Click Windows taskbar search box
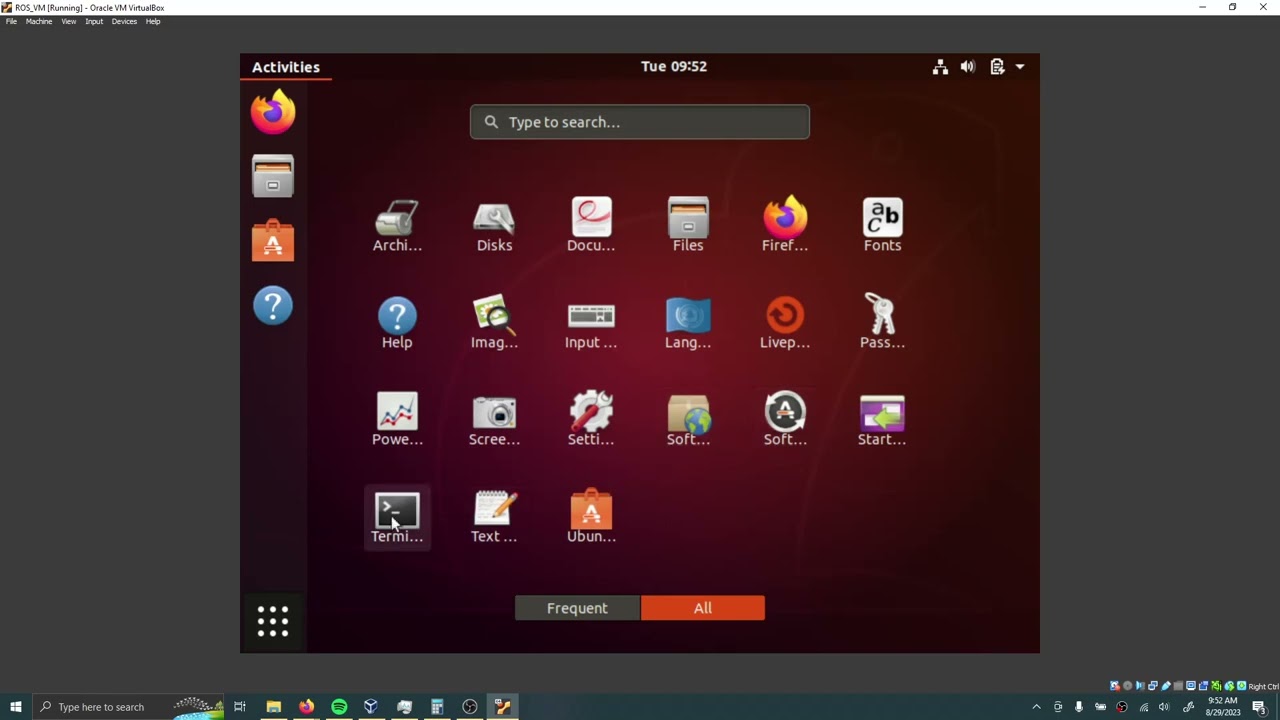The height and width of the screenshot is (720, 1280). 128,707
